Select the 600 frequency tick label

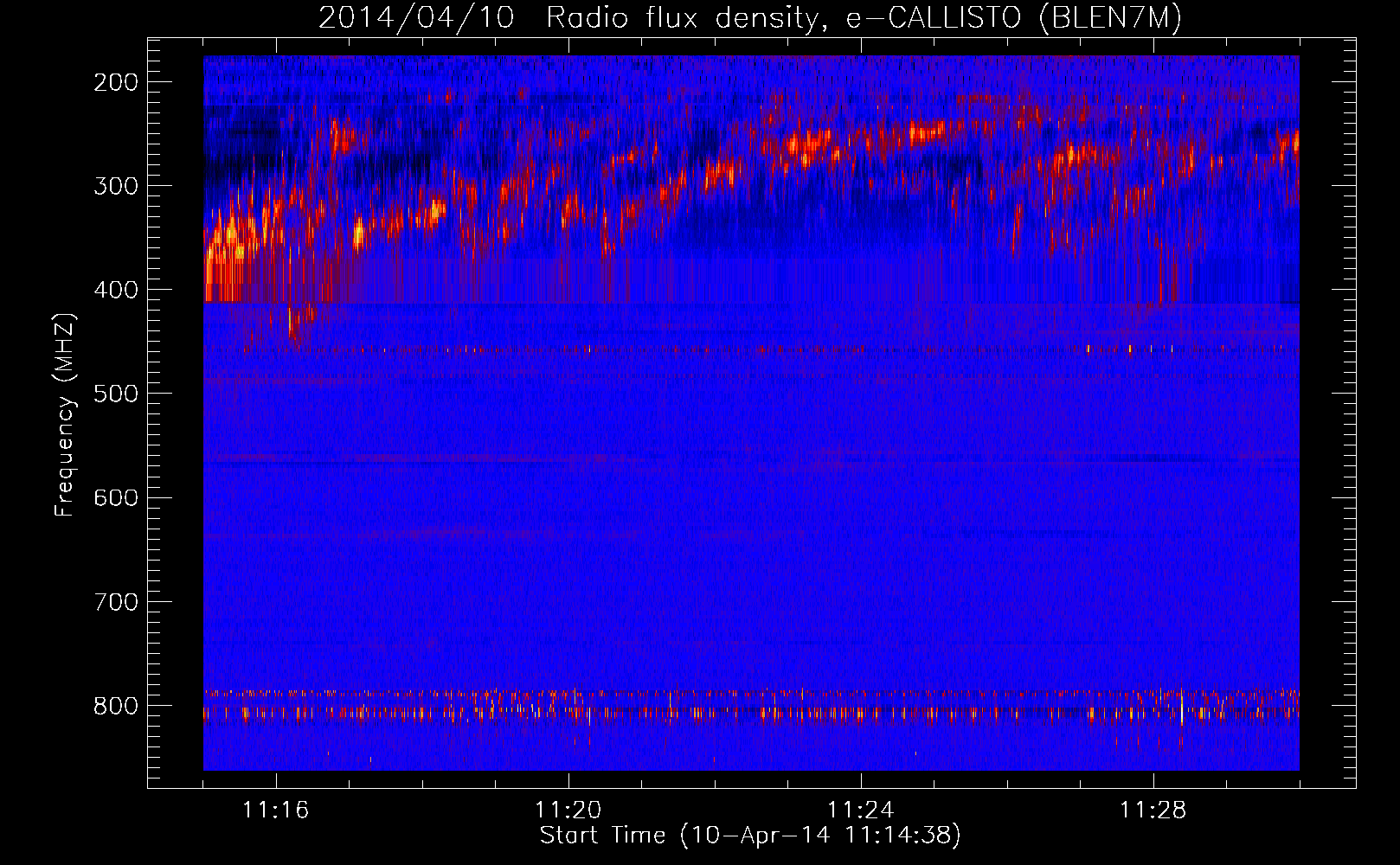(x=116, y=498)
